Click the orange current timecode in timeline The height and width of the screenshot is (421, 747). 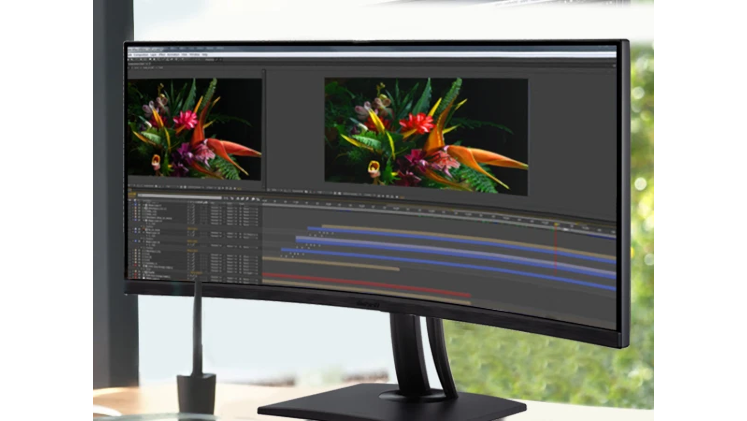132,194
